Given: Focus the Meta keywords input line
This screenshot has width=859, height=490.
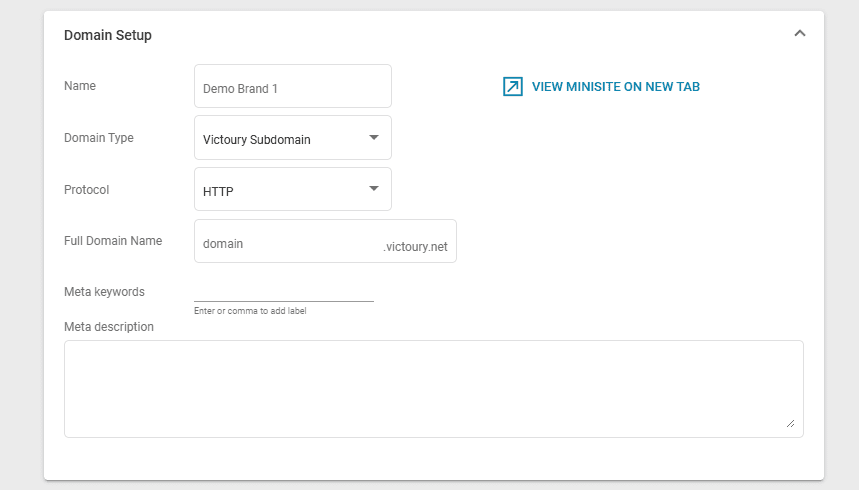Looking at the screenshot, I should click(283, 291).
